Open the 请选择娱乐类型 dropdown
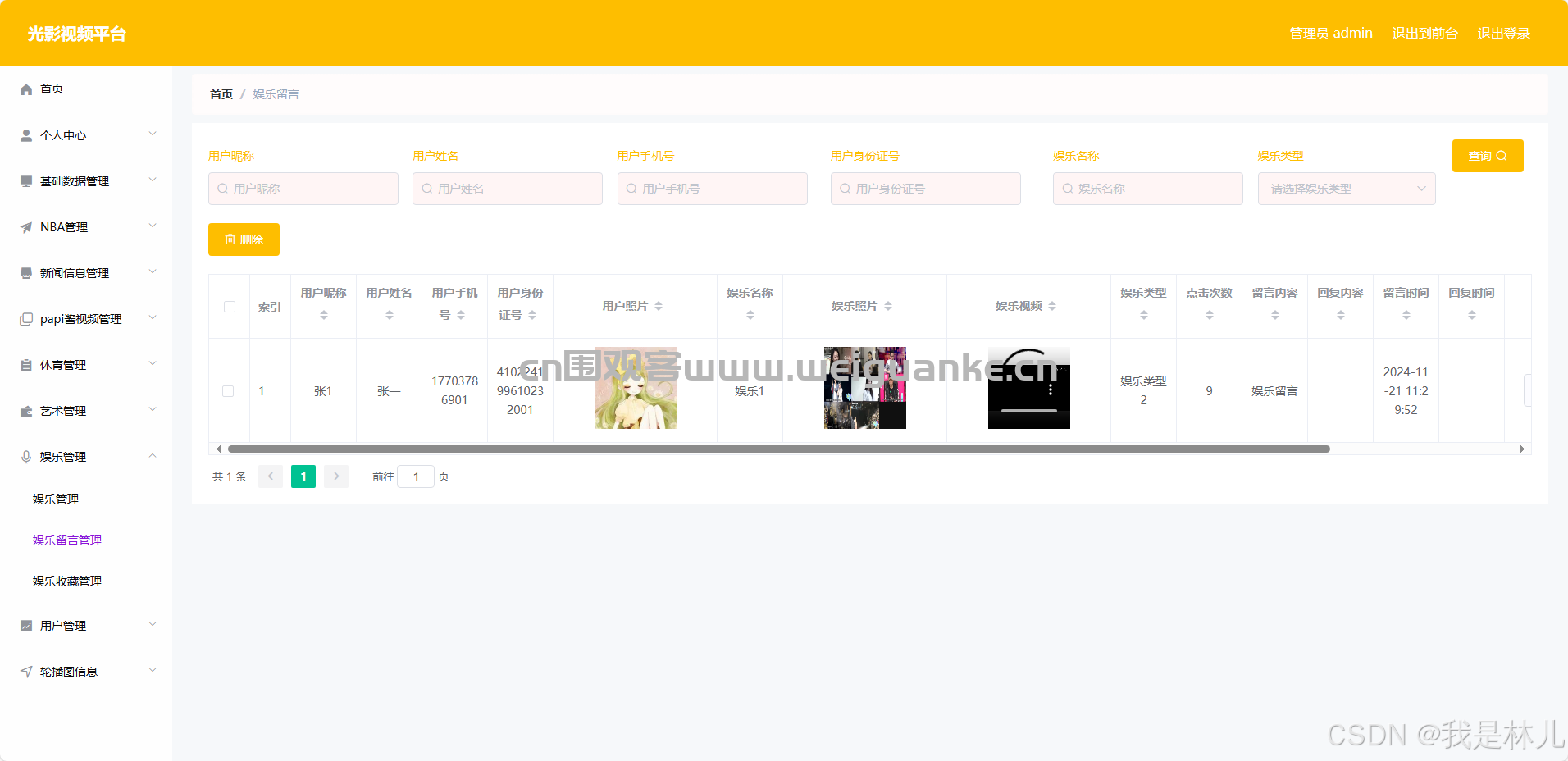 tap(1347, 189)
